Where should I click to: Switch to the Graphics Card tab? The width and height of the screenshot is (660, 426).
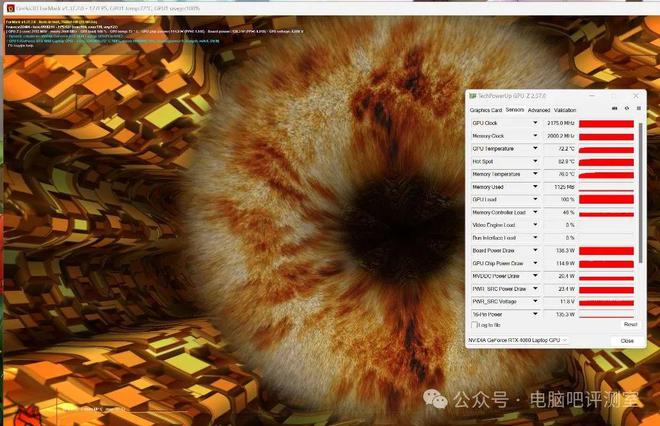(x=486, y=110)
